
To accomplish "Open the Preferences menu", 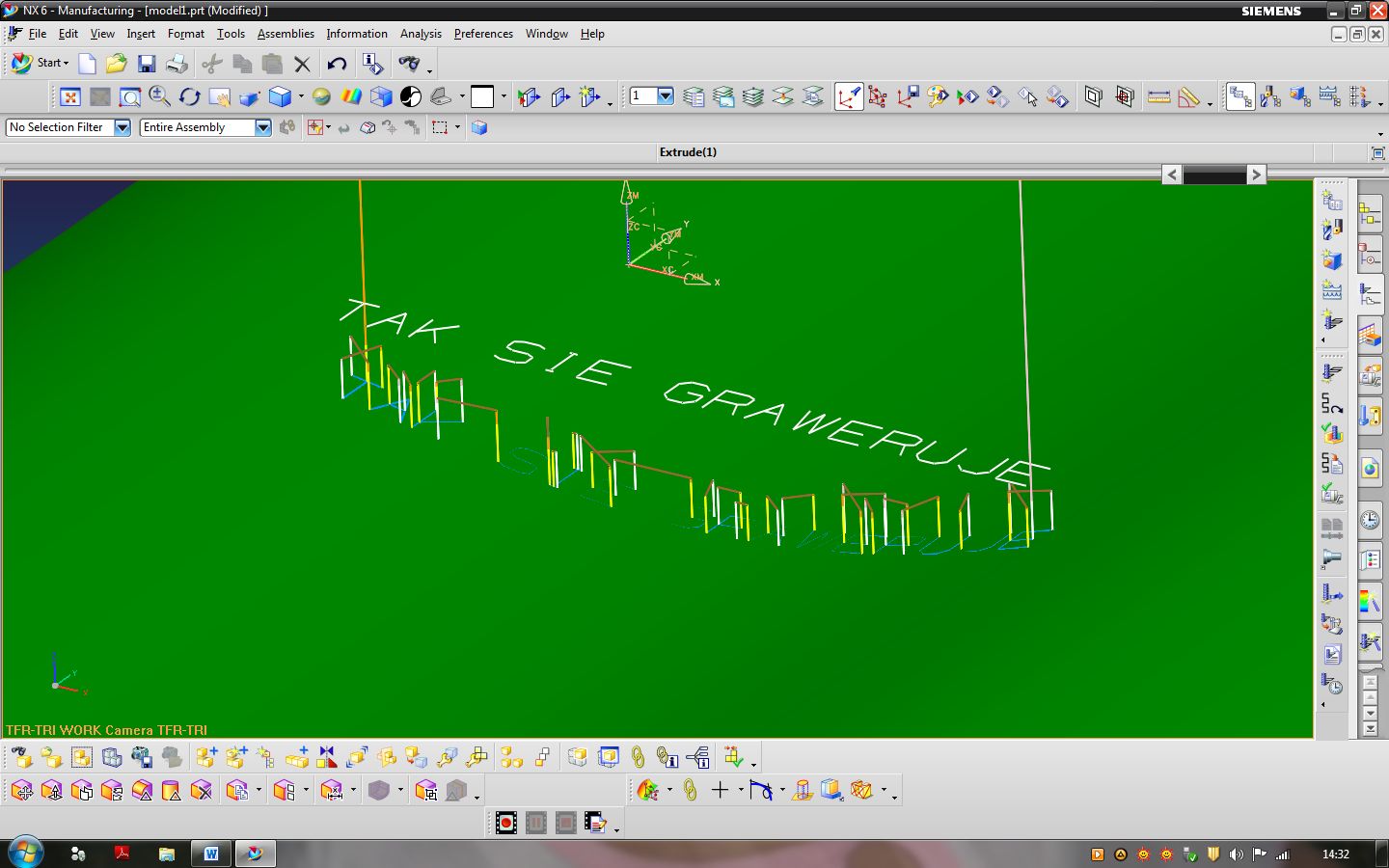I will (483, 34).
